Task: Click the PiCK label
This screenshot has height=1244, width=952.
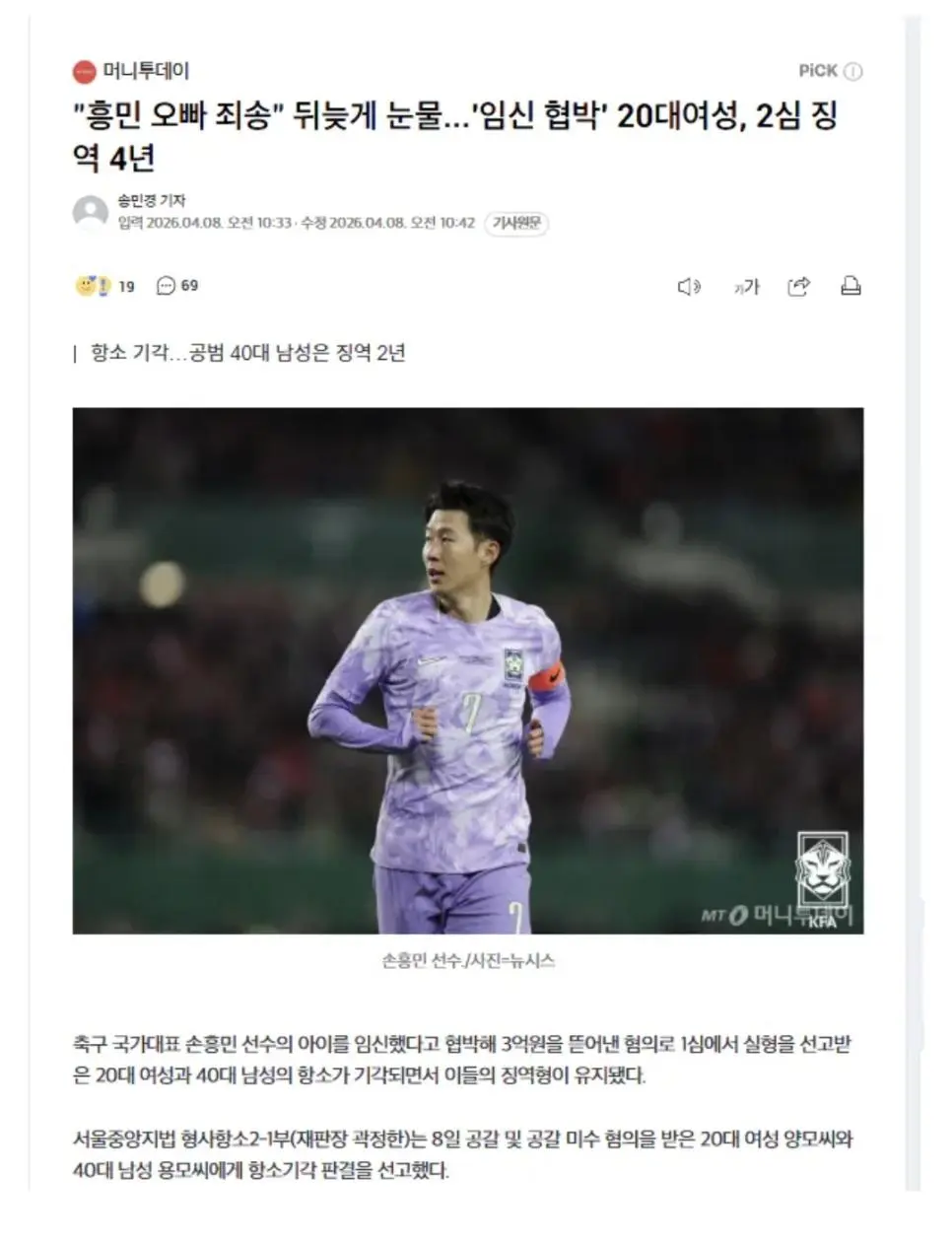Action: tap(818, 71)
